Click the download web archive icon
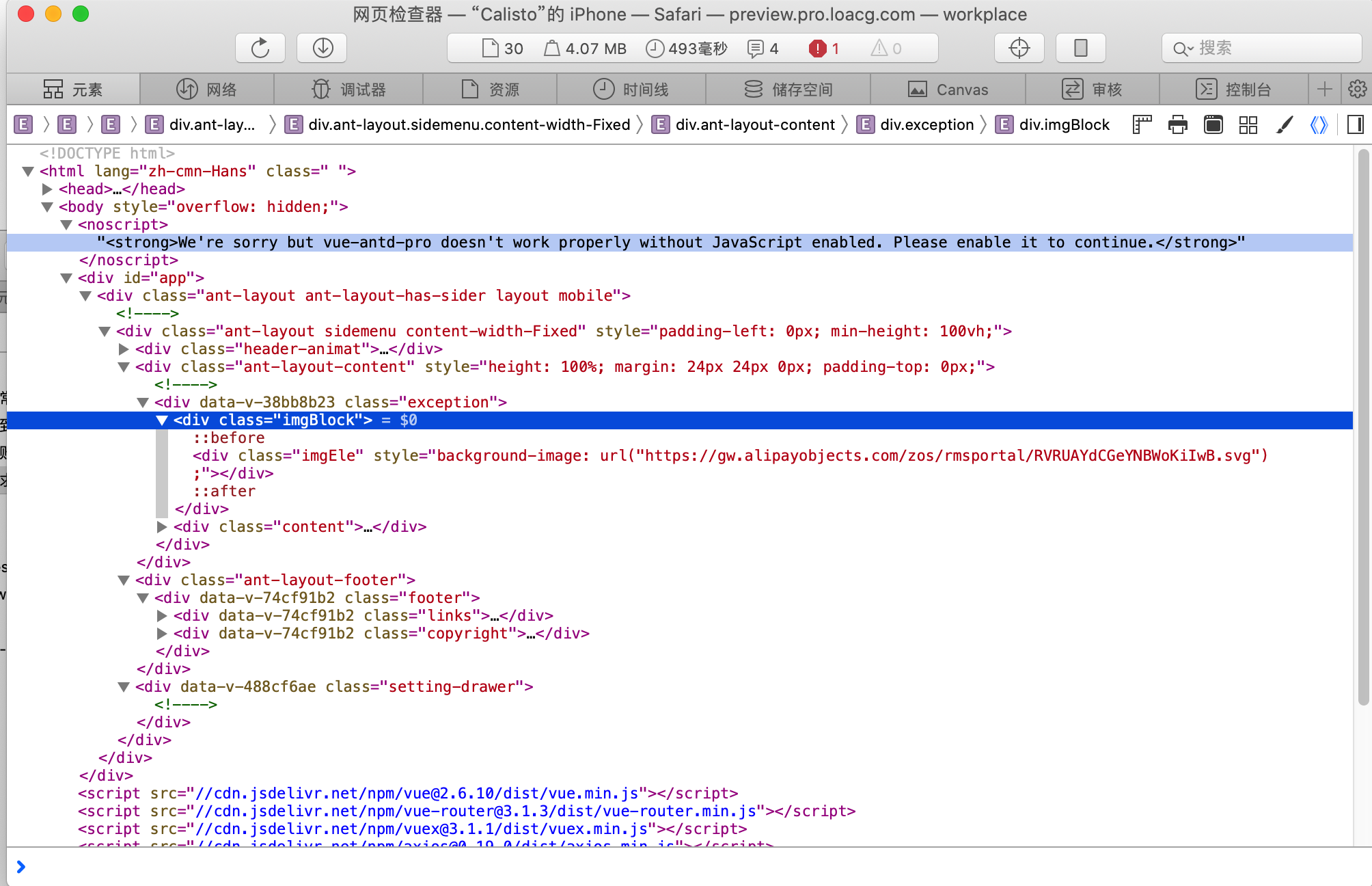This screenshot has height=886, width=1372. coord(321,48)
